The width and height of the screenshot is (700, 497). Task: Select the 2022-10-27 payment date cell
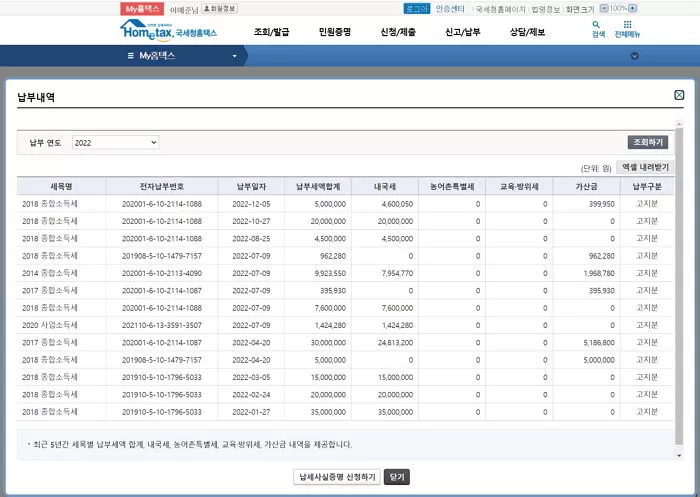pyautogui.click(x=251, y=221)
